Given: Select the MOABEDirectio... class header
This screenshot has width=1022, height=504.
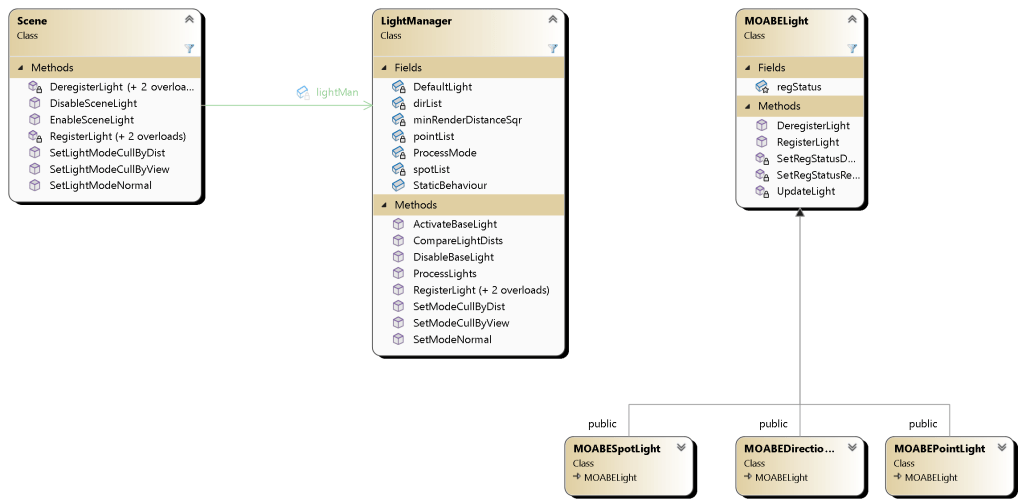Looking at the screenshot, I should (788, 449).
